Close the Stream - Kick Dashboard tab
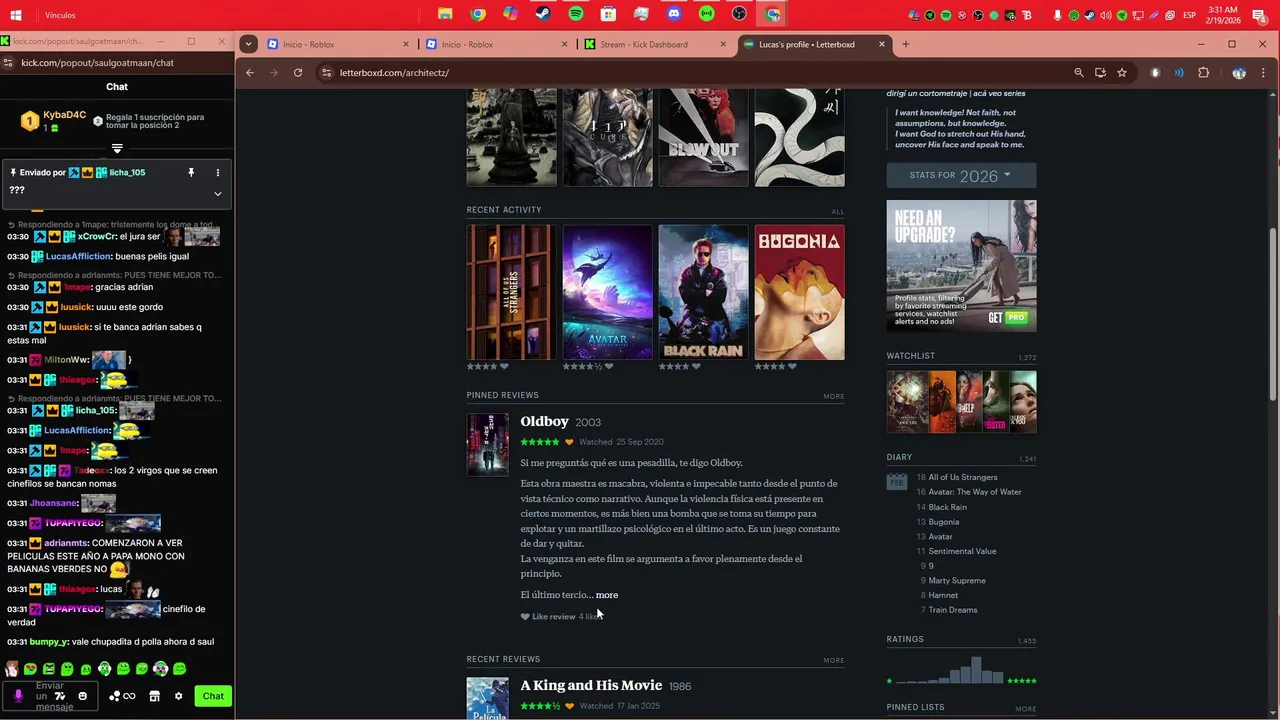 [x=723, y=44]
